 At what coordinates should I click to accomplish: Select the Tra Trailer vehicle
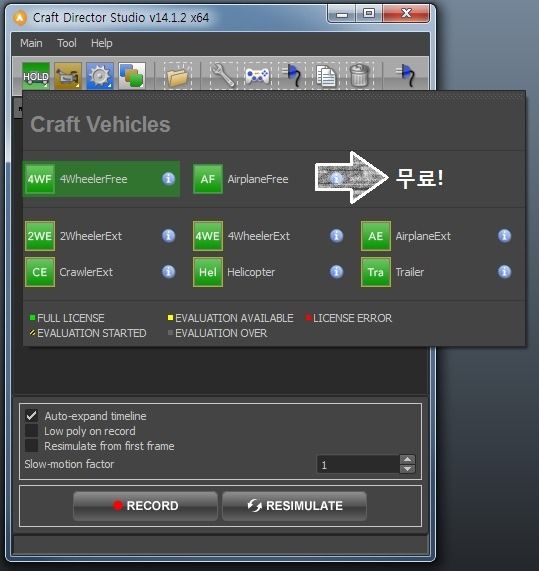click(375, 272)
